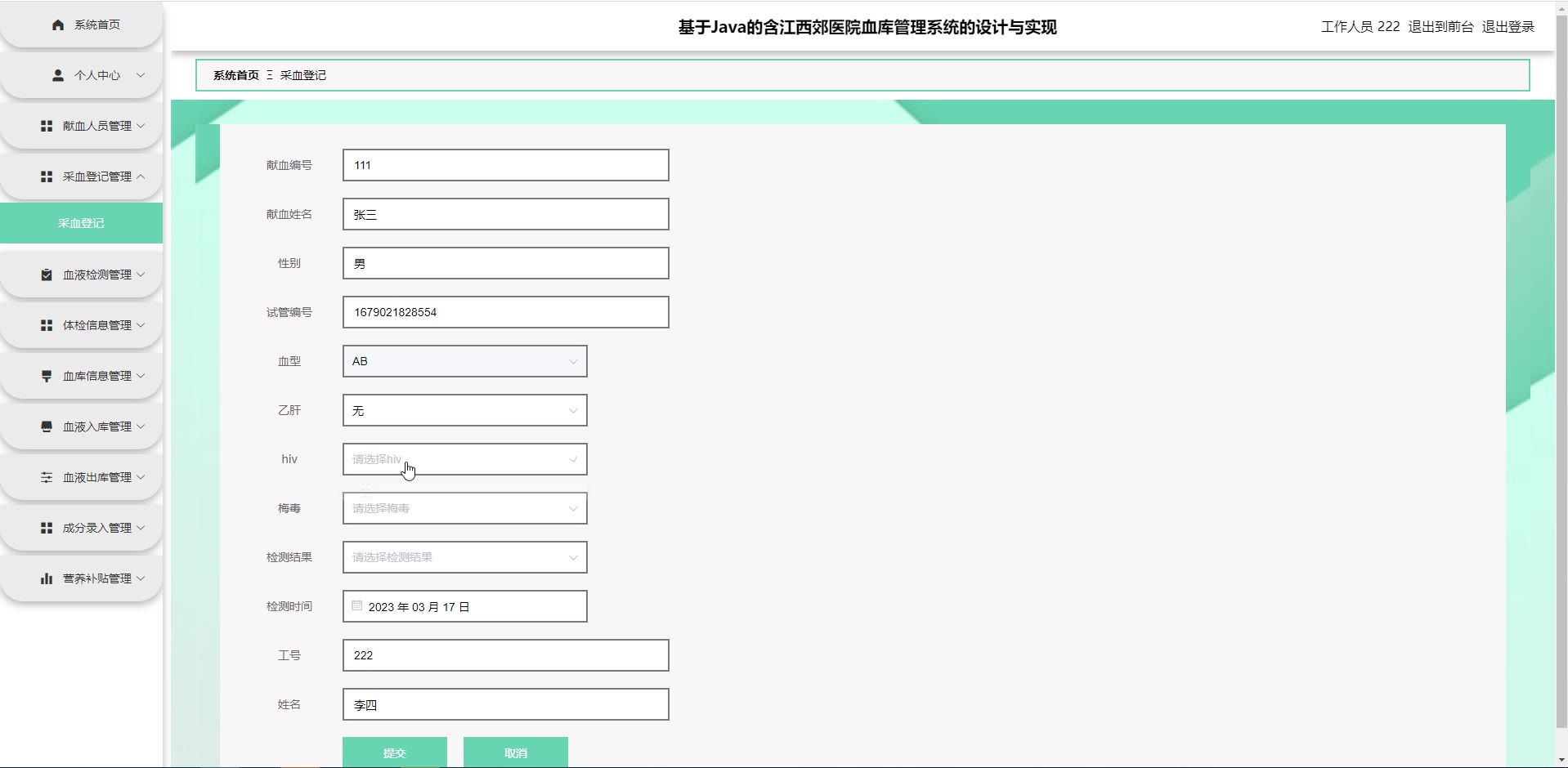Expand the 体检信息管理 chevron
This screenshot has height=768, width=1568.
pos(141,325)
